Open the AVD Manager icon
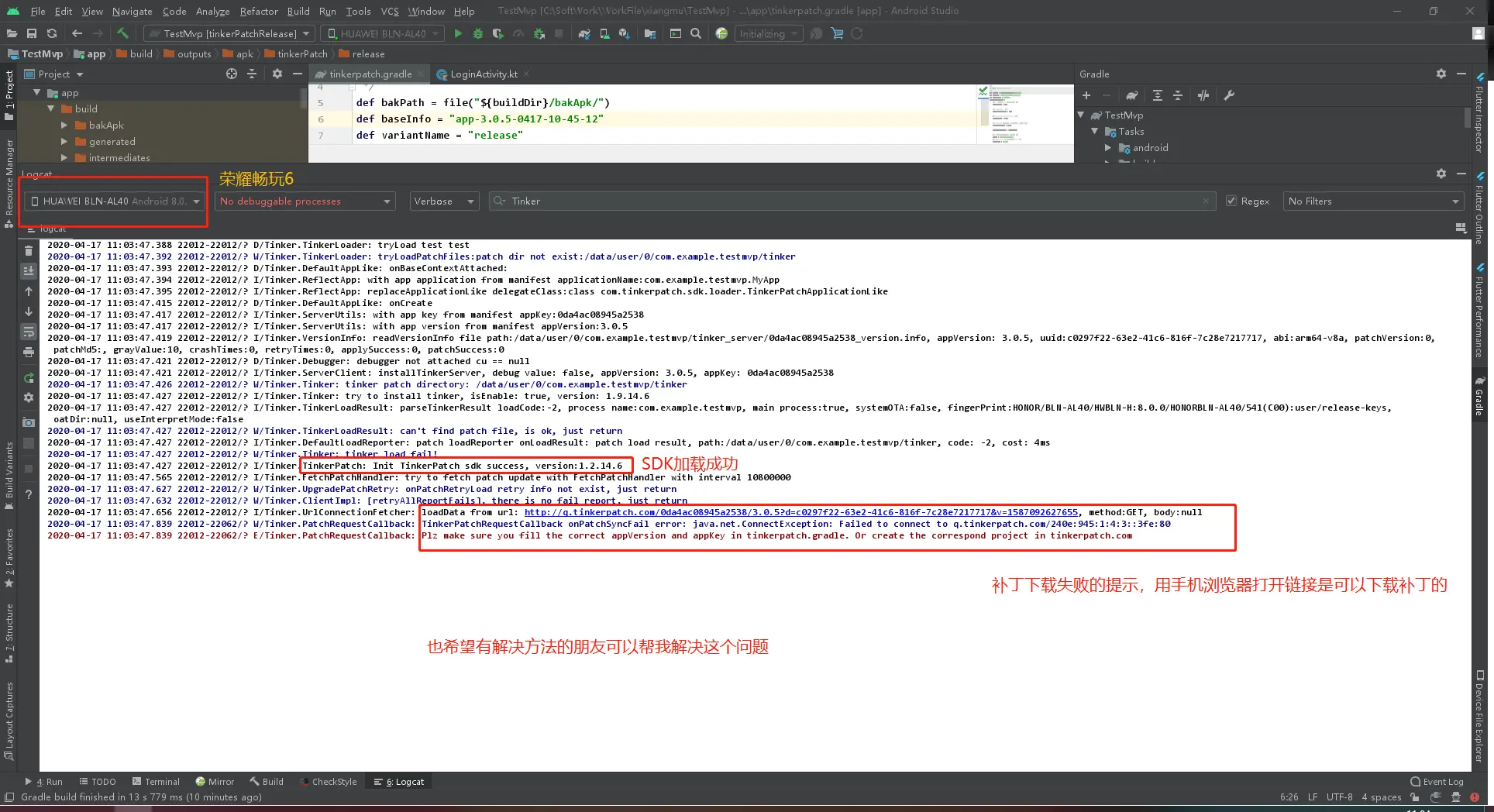The image size is (1494, 812). coord(604,33)
